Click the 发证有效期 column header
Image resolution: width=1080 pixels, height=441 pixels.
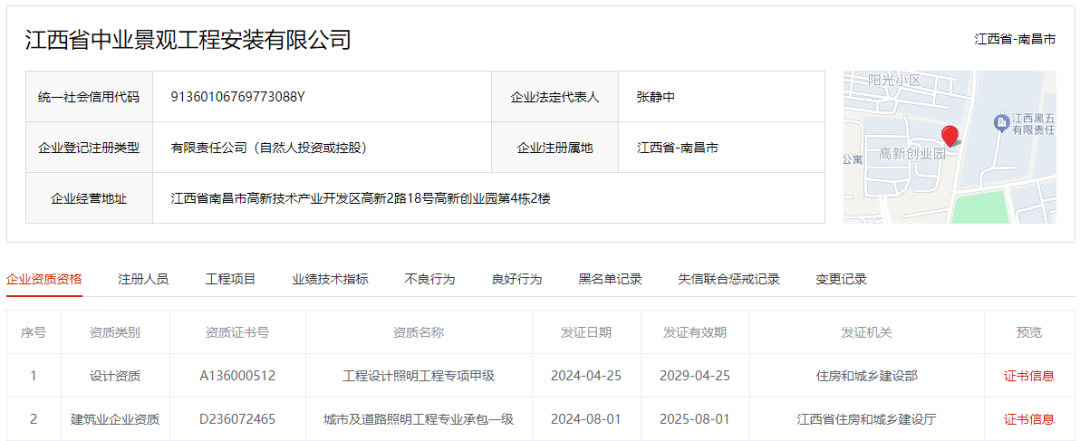tap(695, 332)
